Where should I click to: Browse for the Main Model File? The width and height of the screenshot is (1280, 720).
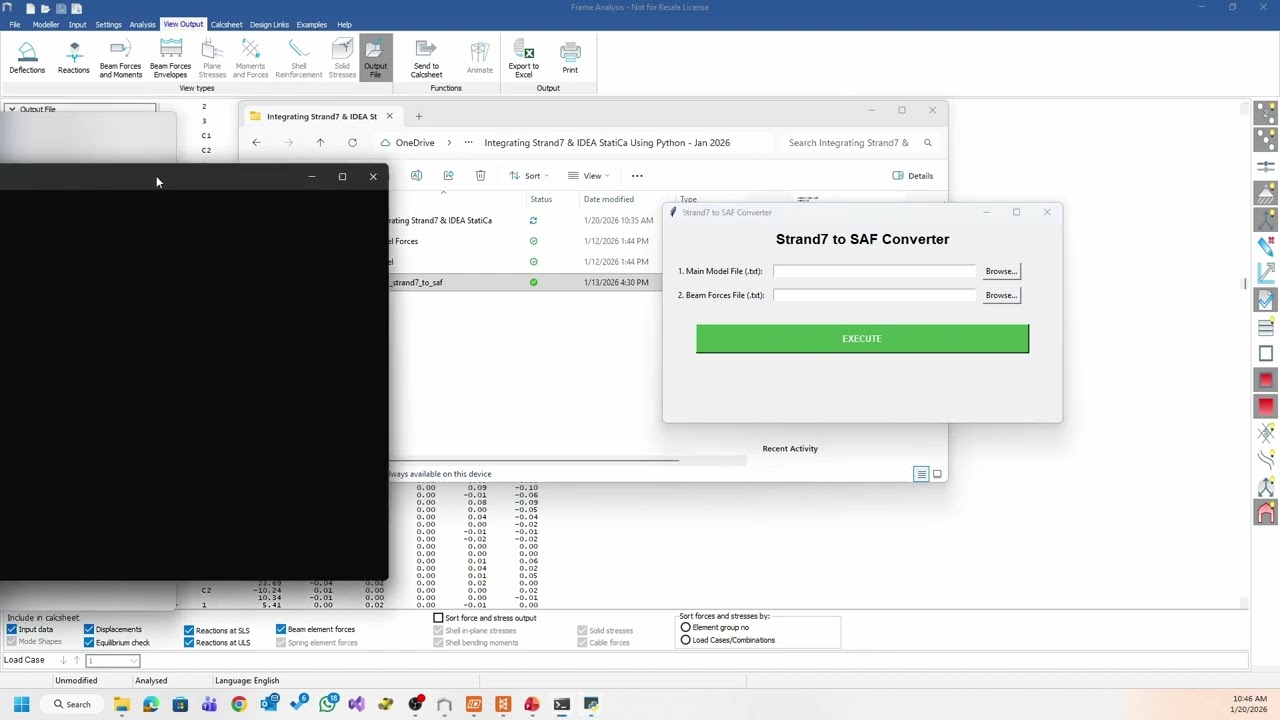tap(1001, 271)
